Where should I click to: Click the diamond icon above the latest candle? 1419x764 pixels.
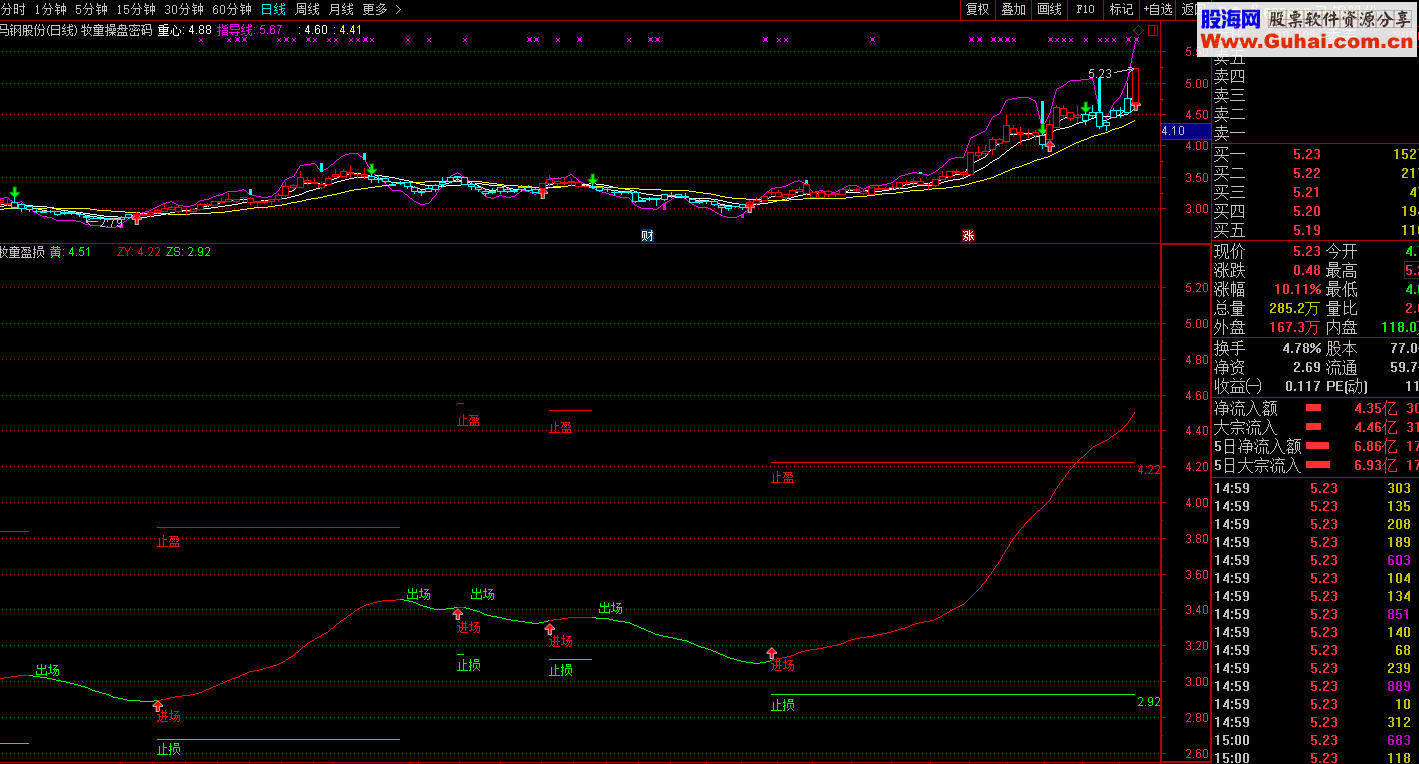1138,30
